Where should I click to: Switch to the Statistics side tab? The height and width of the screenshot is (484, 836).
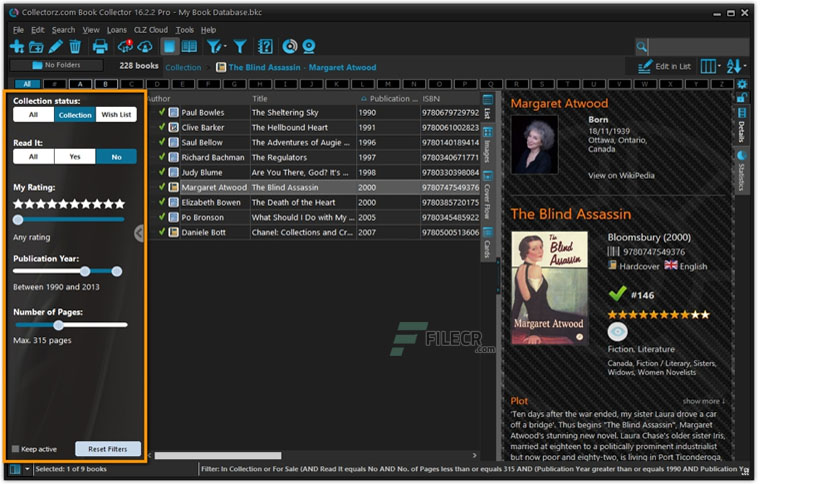click(x=742, y=171)
